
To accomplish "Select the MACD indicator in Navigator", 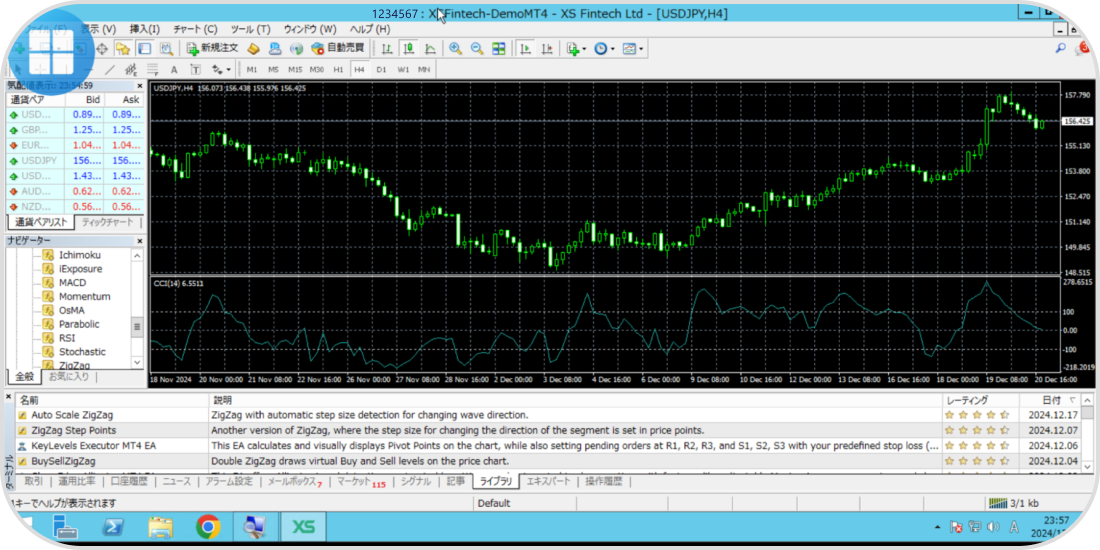I will click(x=72, y=283).
